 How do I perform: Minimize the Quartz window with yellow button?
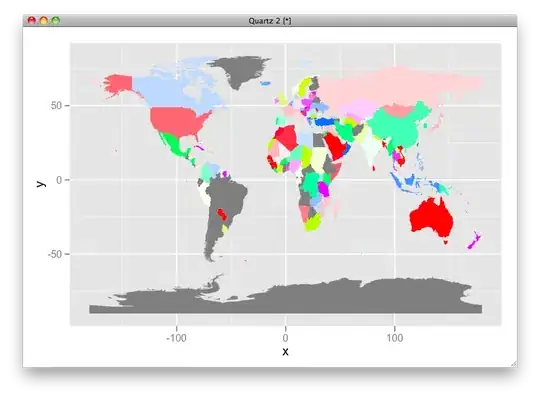click(x=44, y=20)
